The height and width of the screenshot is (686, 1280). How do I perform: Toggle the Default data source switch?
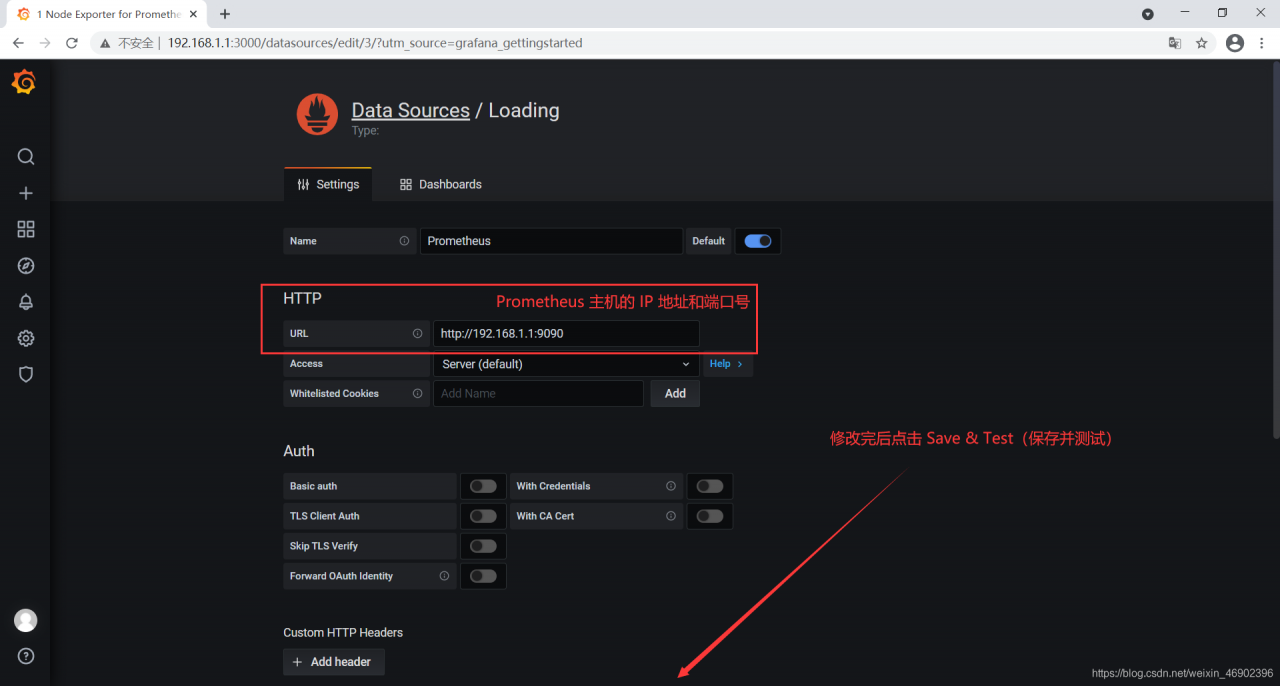coord(758,241)
